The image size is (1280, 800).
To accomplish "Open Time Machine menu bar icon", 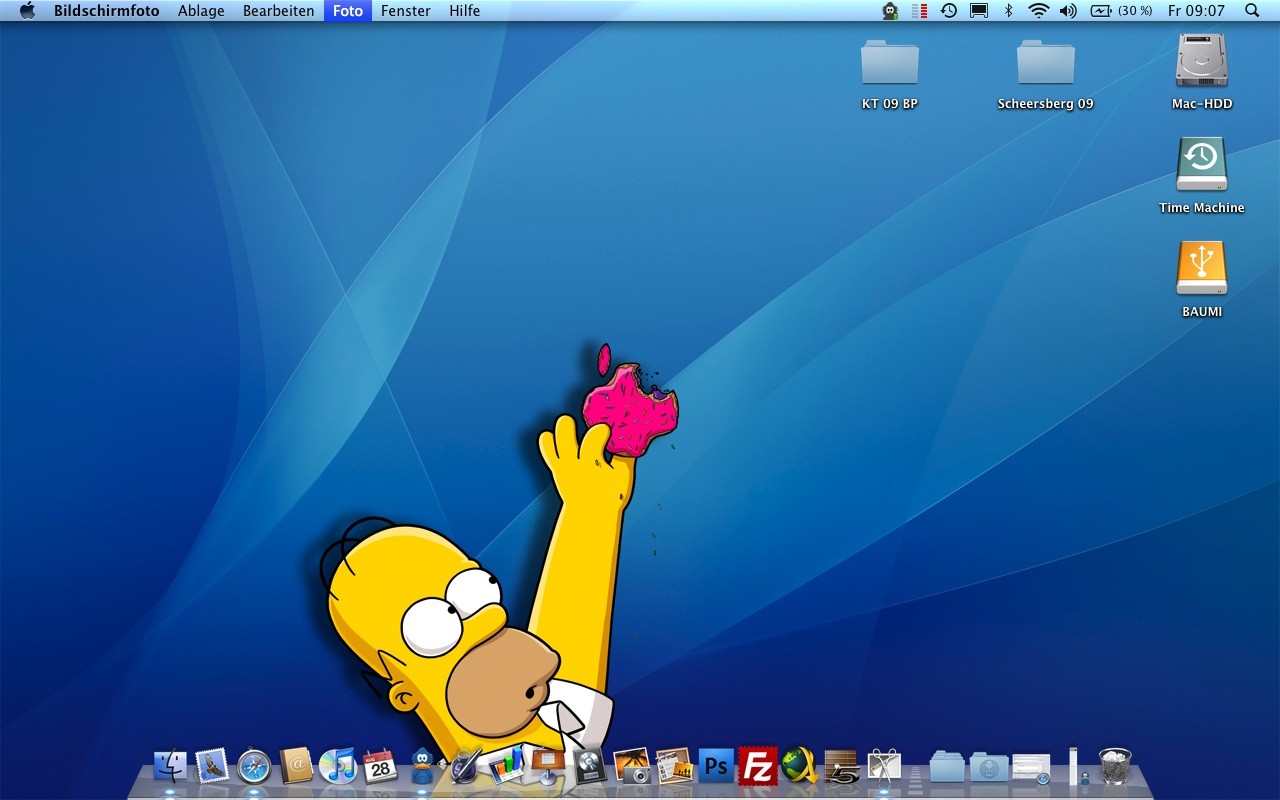I will (x=949, y=11).
